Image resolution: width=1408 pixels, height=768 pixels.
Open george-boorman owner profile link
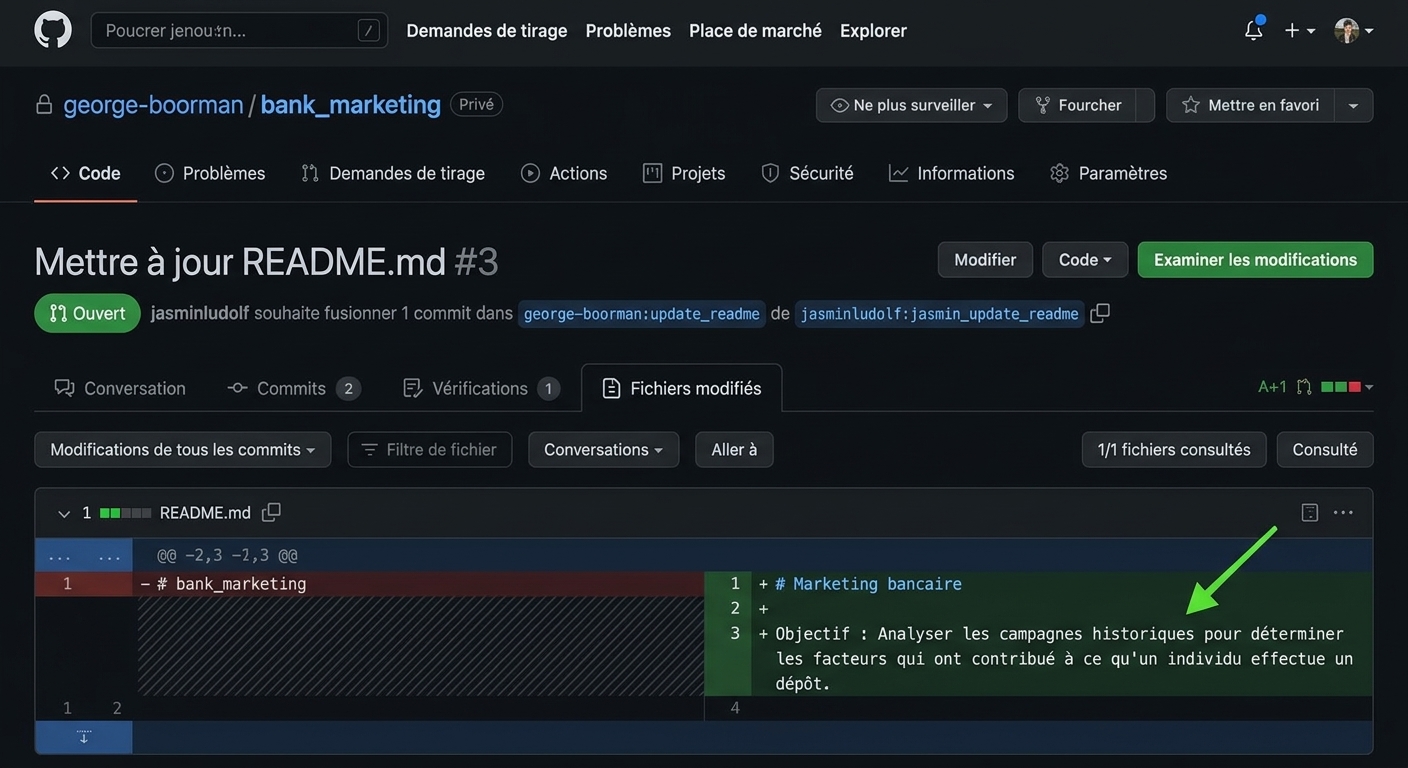(x=153, y=105)
